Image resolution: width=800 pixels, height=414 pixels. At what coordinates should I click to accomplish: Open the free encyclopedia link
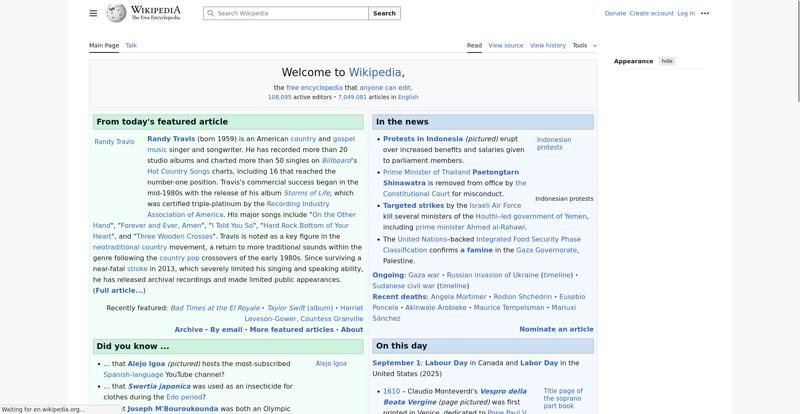click(x=314, y=88)
